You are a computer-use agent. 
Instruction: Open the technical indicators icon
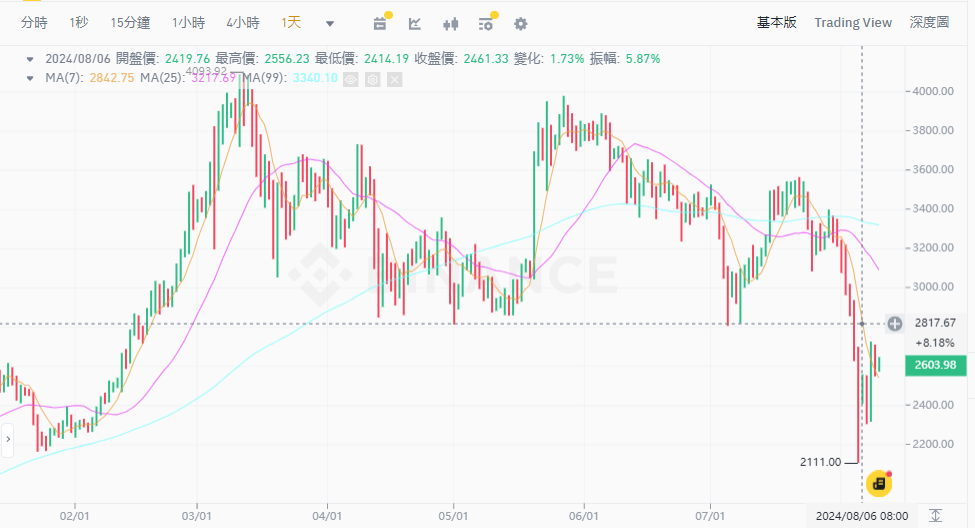click(x=486, y=24)
